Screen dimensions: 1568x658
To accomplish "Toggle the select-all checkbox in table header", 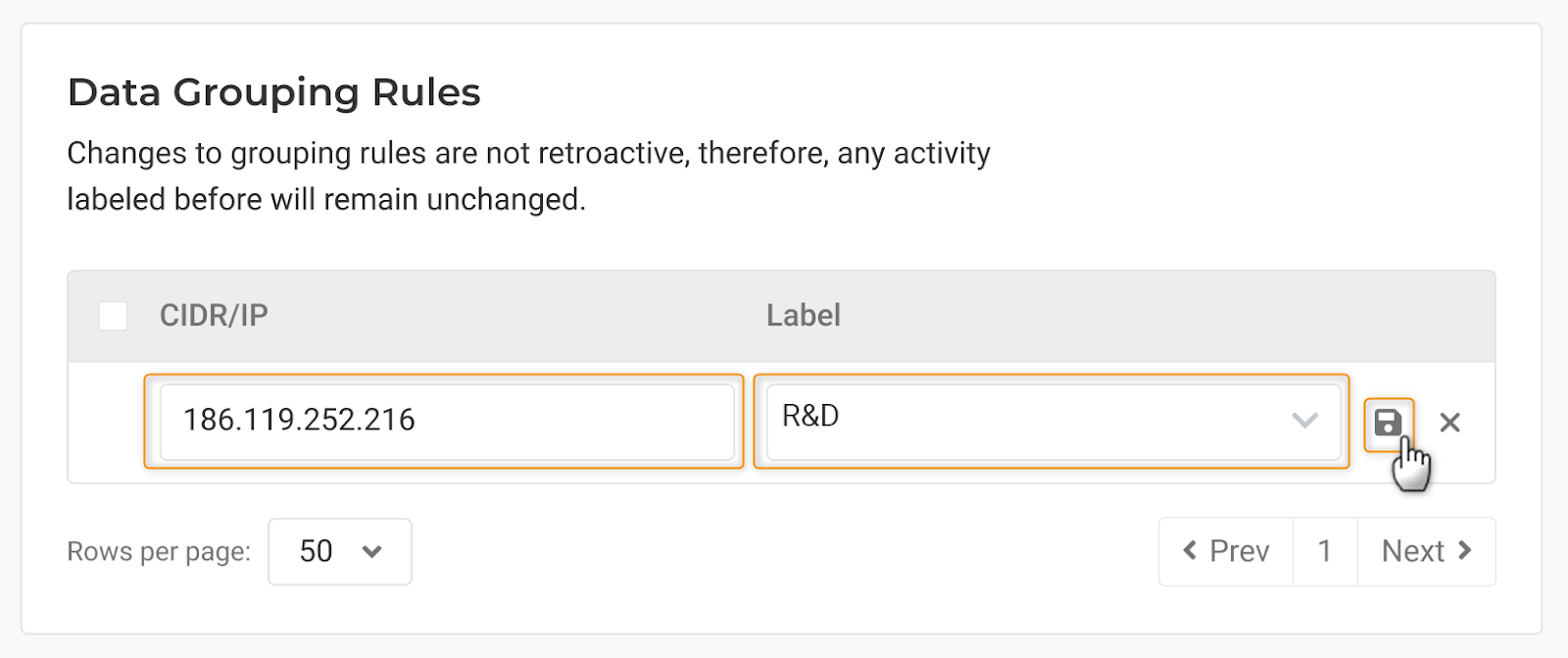I will coord(114,316).
